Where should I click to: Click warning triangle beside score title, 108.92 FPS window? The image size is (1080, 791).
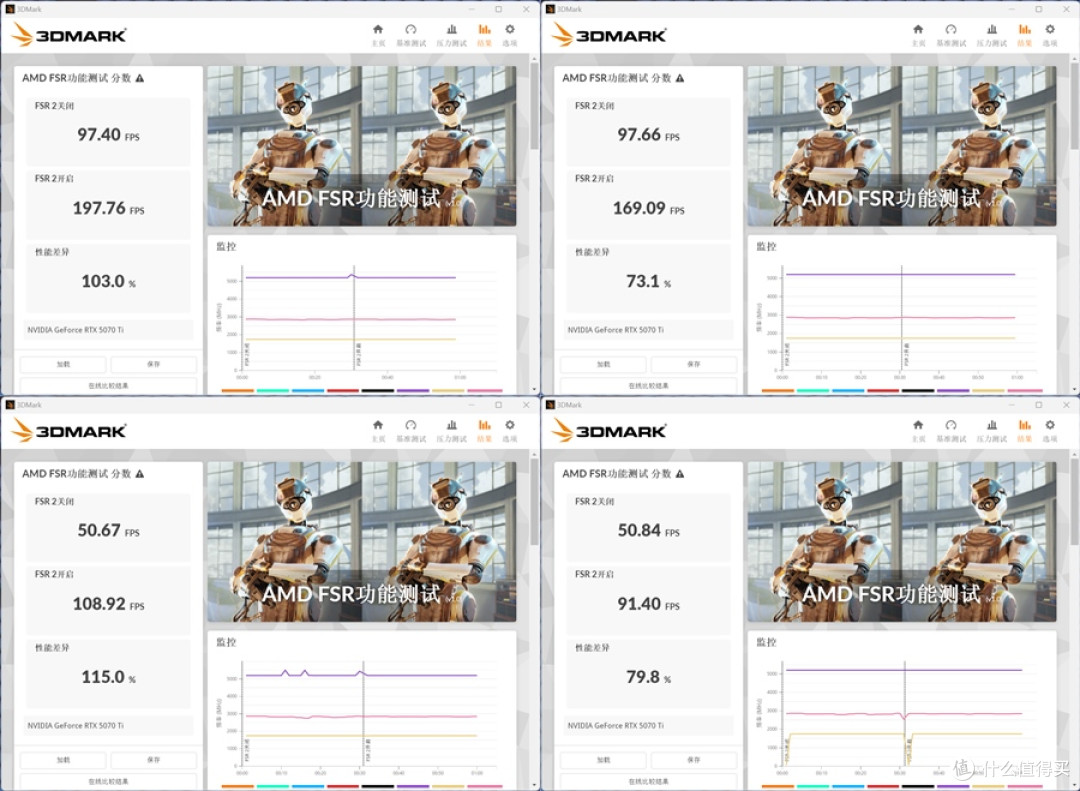click(140, 473)
